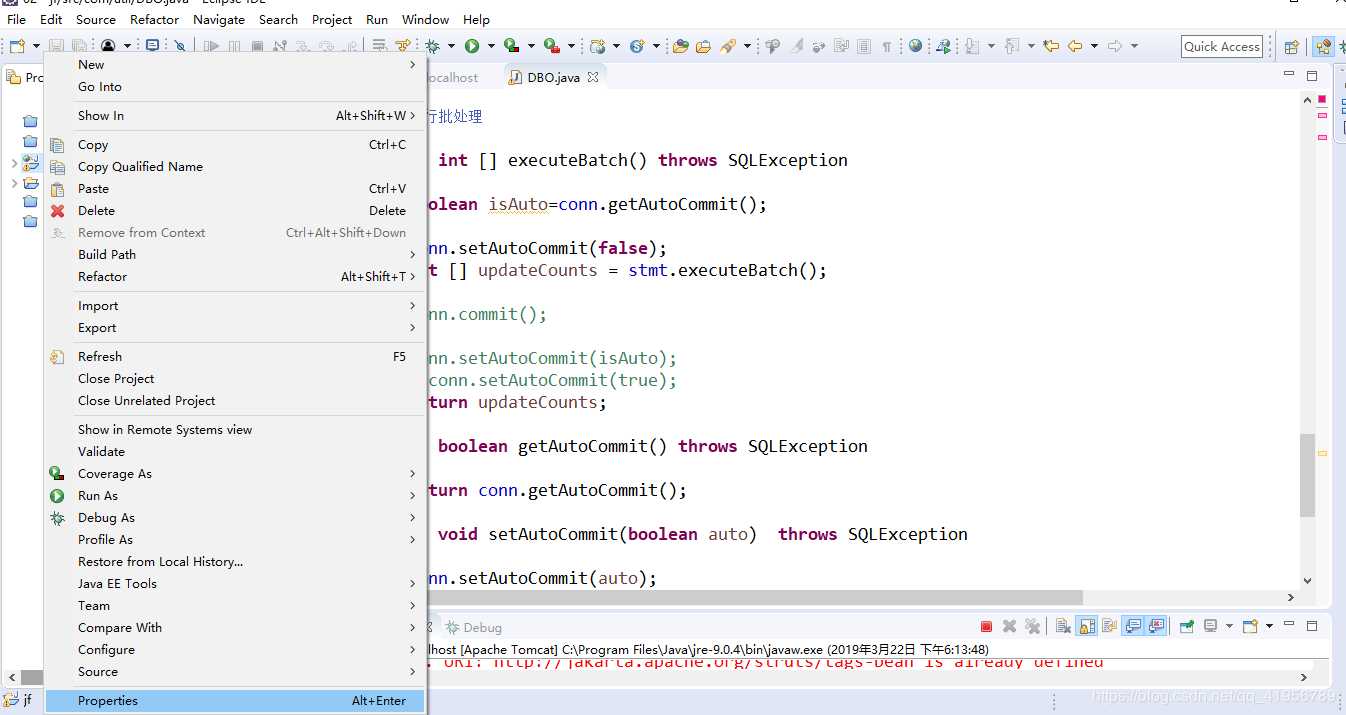Open dropdown beside Open Console icon

(1269, 627)
